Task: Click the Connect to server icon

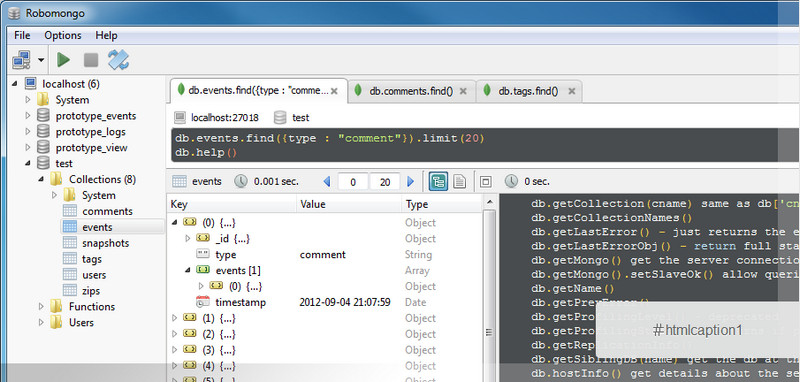Action: pos(21,60)
